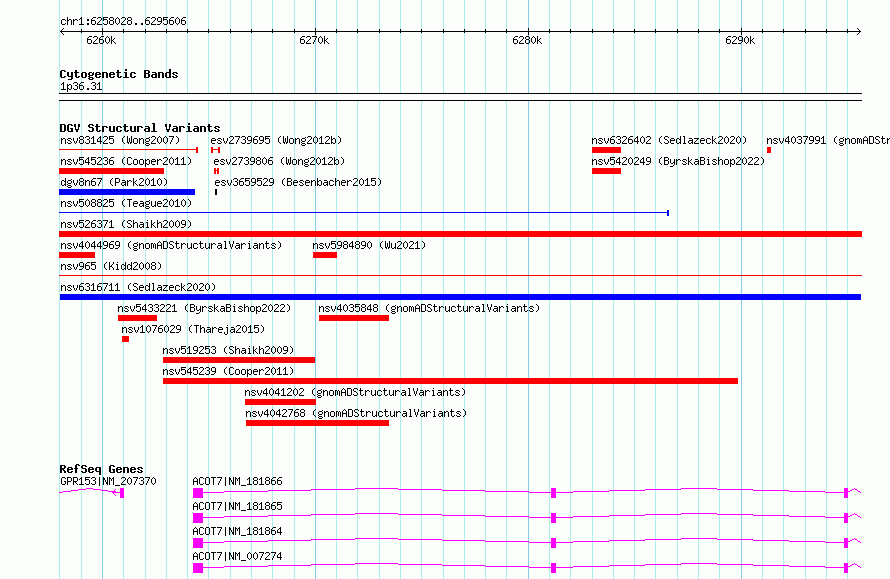Viewport: 890px width, 579px height.
Task: Open esv3659529 (Besenbacher2015) label
Action: click(299, 182)
